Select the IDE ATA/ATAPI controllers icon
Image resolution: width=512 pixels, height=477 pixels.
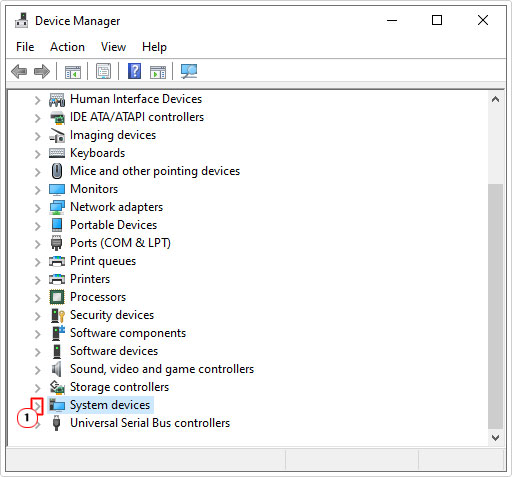[x=57, y=117]
